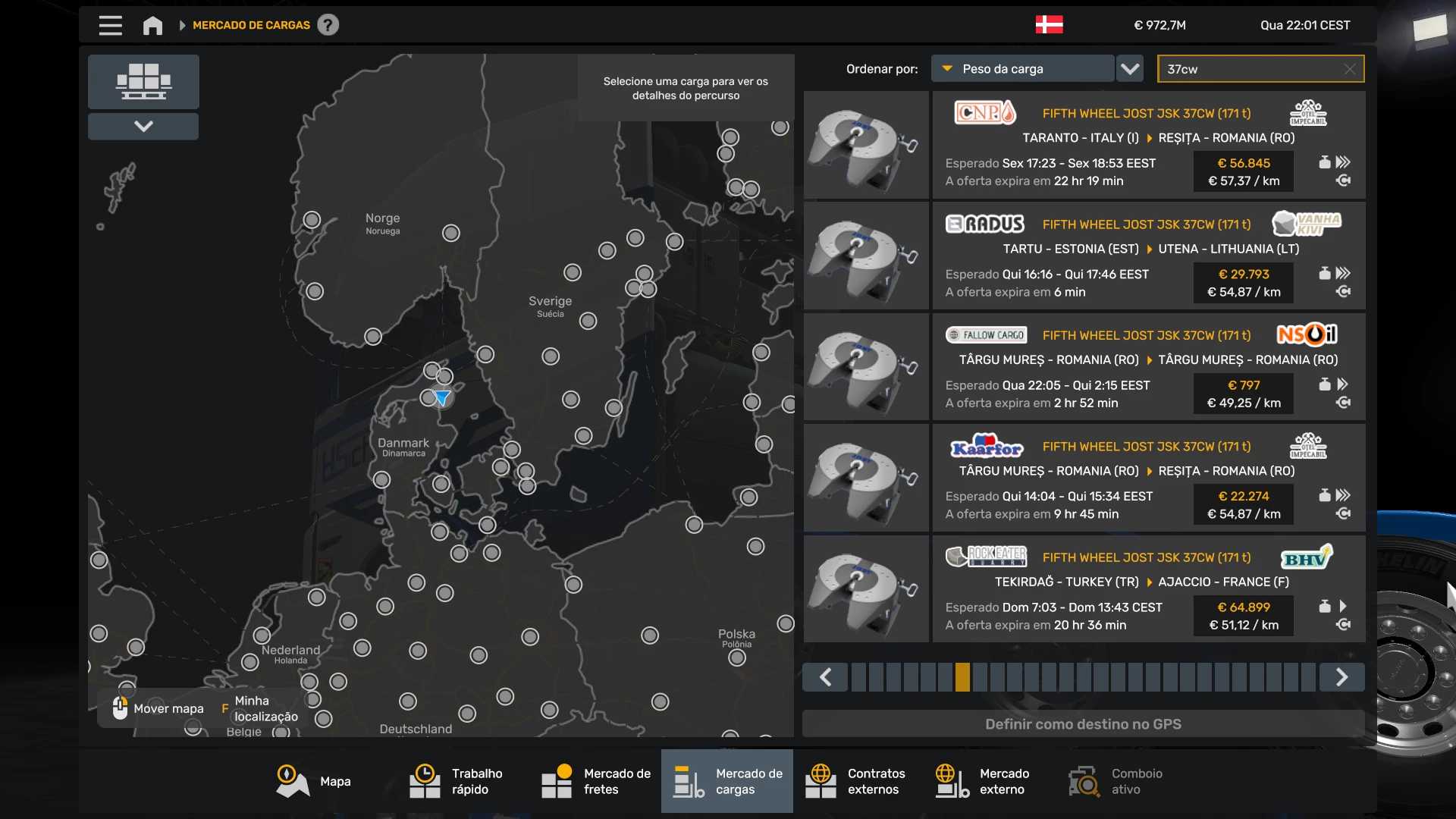Expand the panel below cargo icon

(x=143, y=126)
